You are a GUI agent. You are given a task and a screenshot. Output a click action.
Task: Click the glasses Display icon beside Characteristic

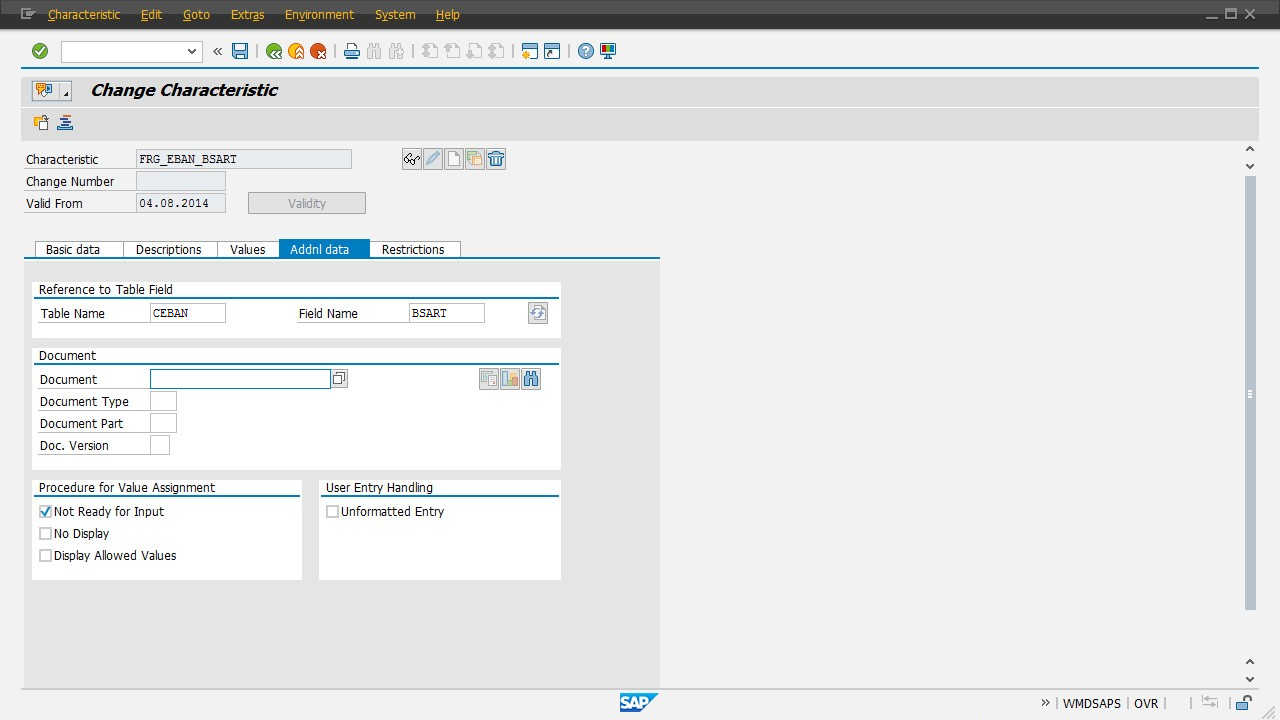411,159
